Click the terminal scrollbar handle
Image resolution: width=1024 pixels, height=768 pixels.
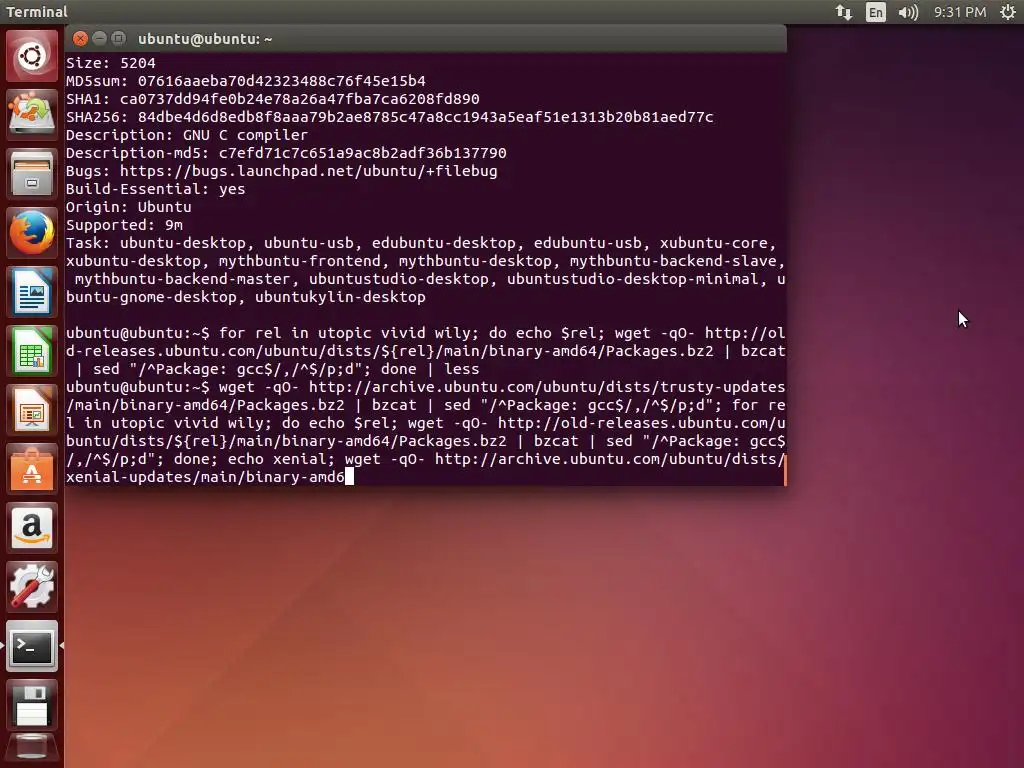[784, 470]
